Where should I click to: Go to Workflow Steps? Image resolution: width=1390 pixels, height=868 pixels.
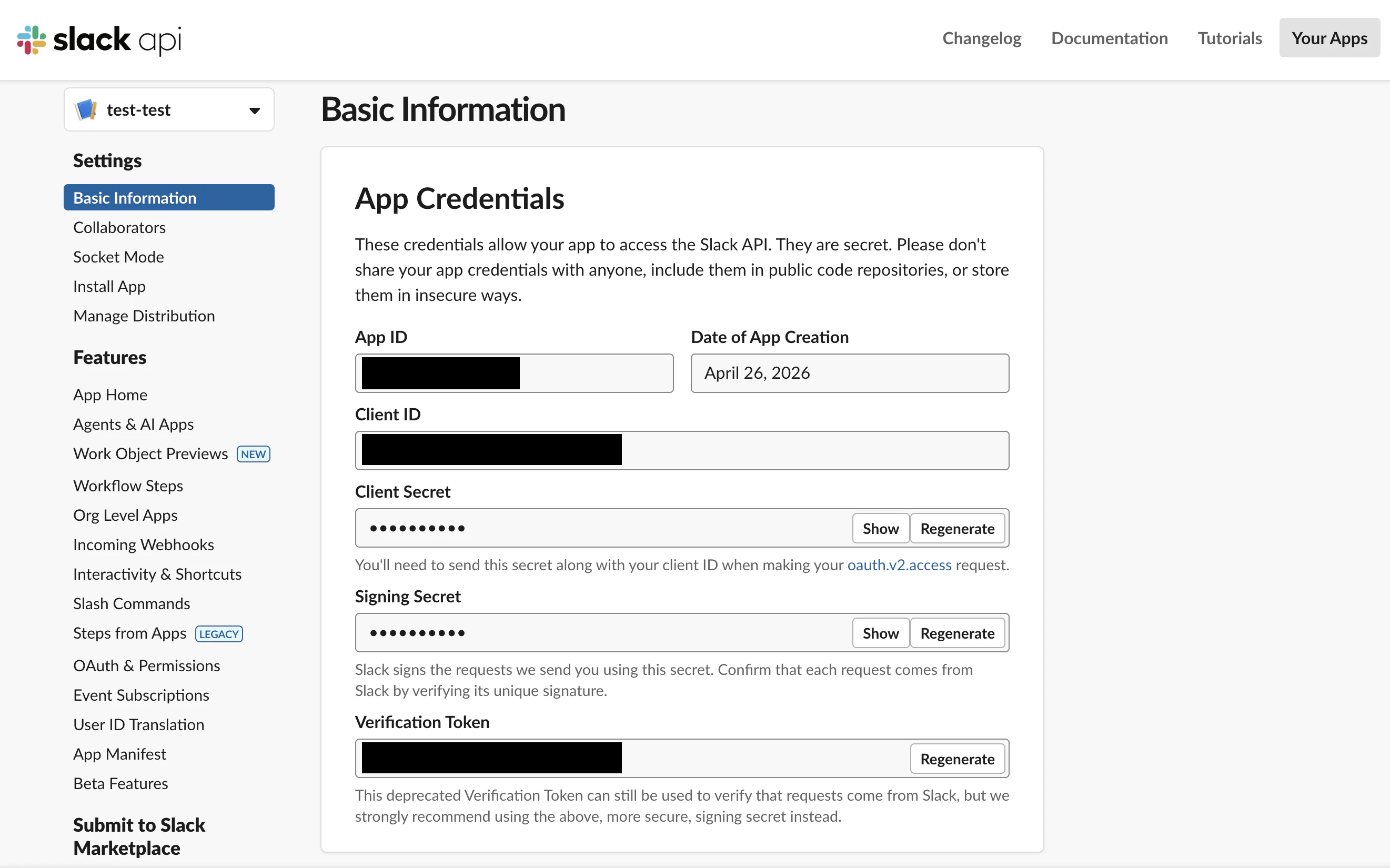tap(128, 486)
